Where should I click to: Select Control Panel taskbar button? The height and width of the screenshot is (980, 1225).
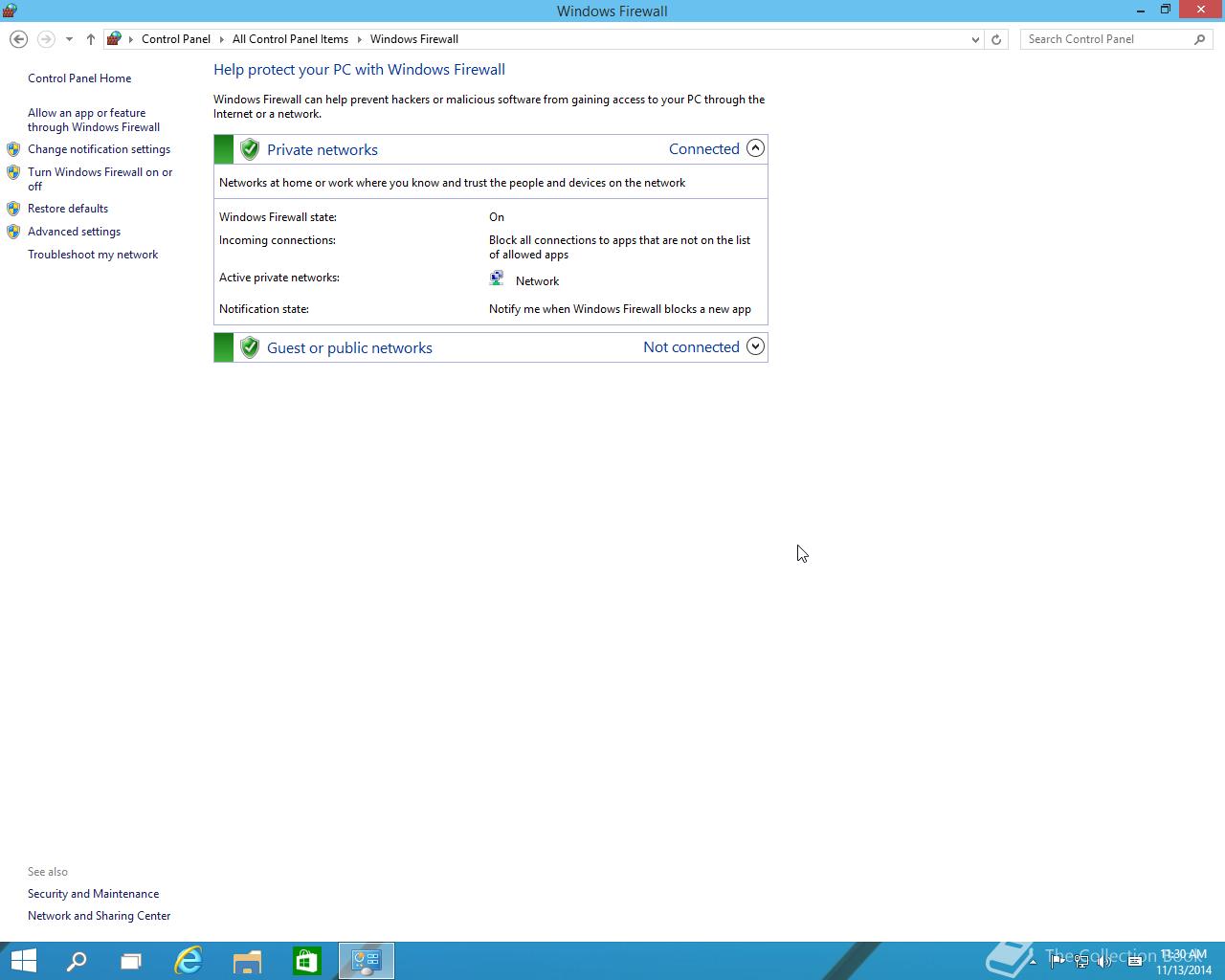(x=367, y=961)
